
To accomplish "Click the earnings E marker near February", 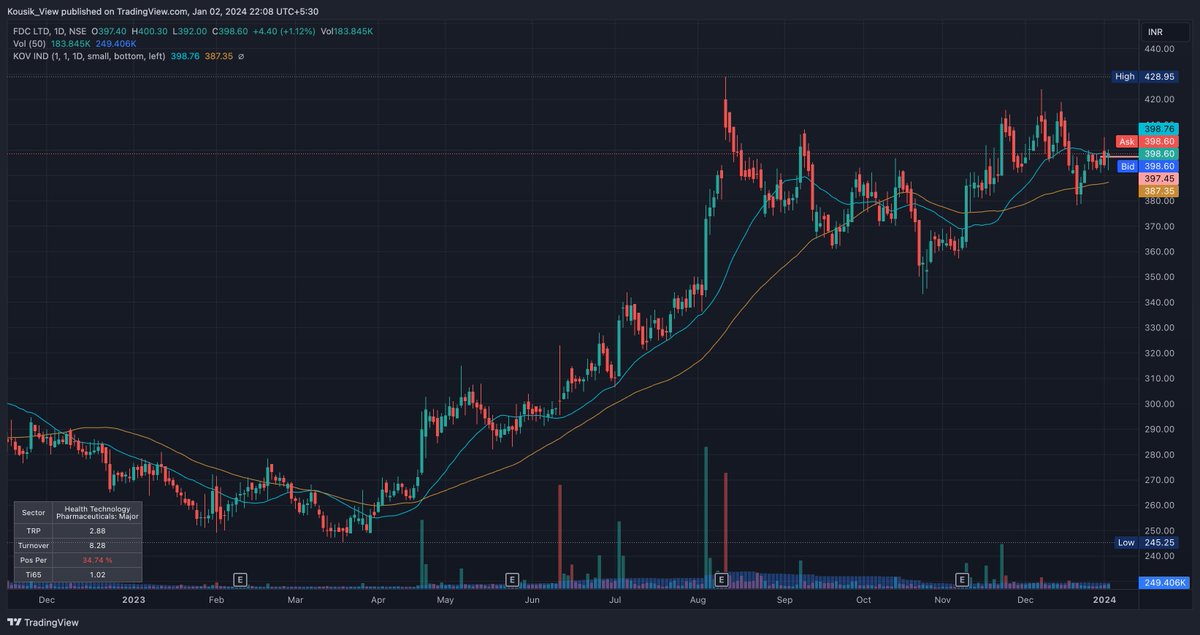I will pyautogui.click(x=240, y=579).
